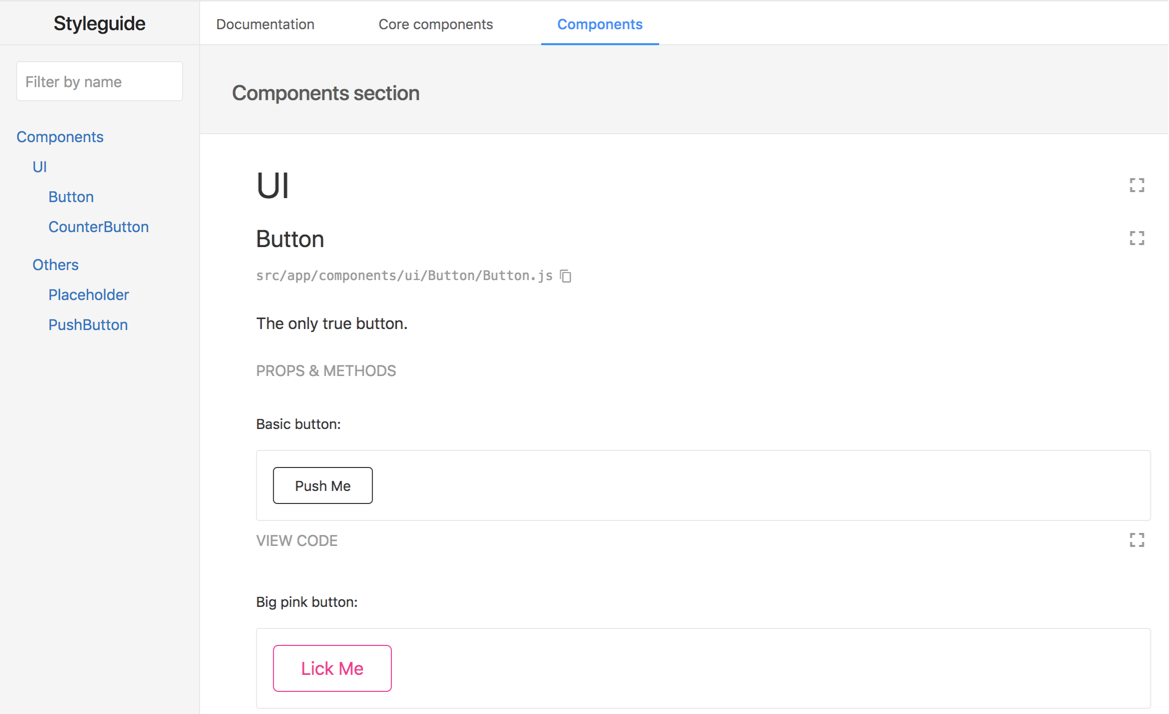Expand View Code for basic button
This screenshot has width=1169, height=714.
tap(297, 541)
